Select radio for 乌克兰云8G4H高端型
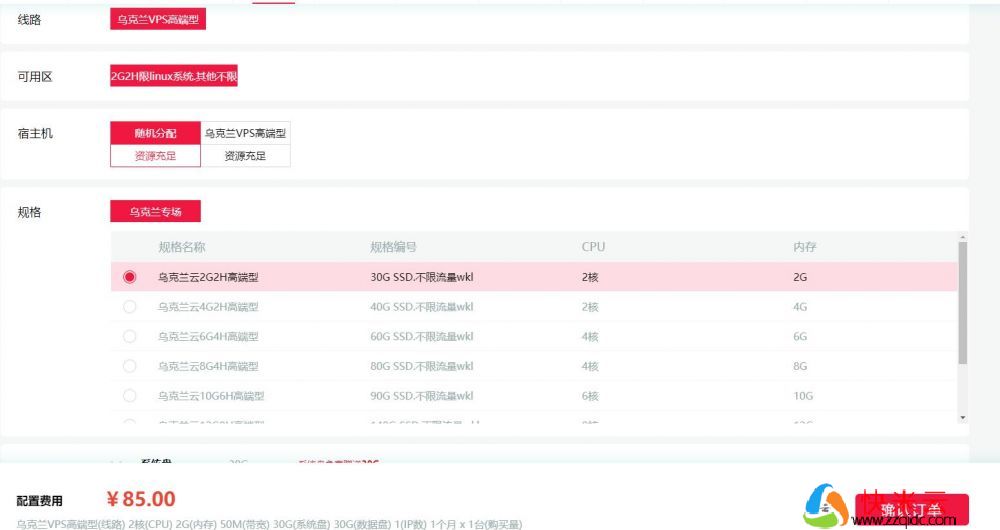The height and width of the screenshot is (530, 1000). 129,366
